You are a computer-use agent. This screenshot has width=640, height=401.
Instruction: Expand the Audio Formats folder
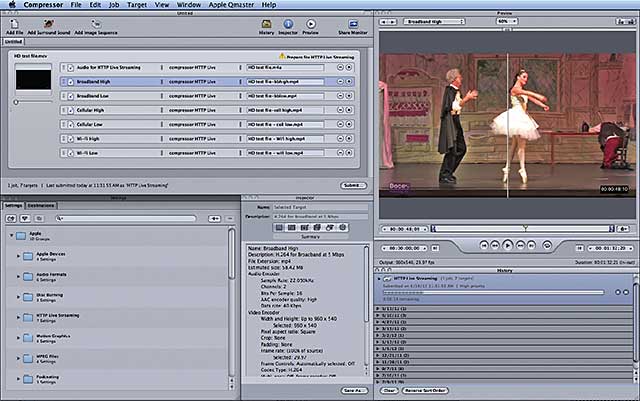point(18,276)
